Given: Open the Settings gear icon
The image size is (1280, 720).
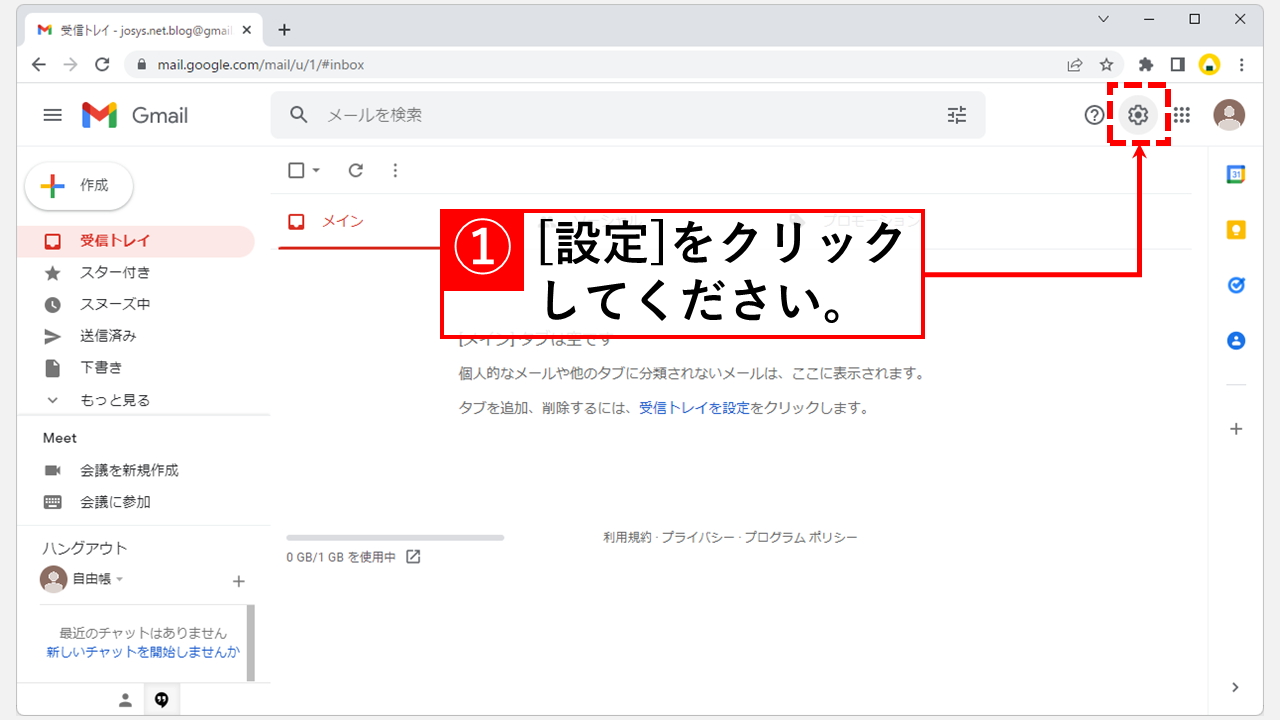Looking at the screenshot, I should pos(1137,115).
